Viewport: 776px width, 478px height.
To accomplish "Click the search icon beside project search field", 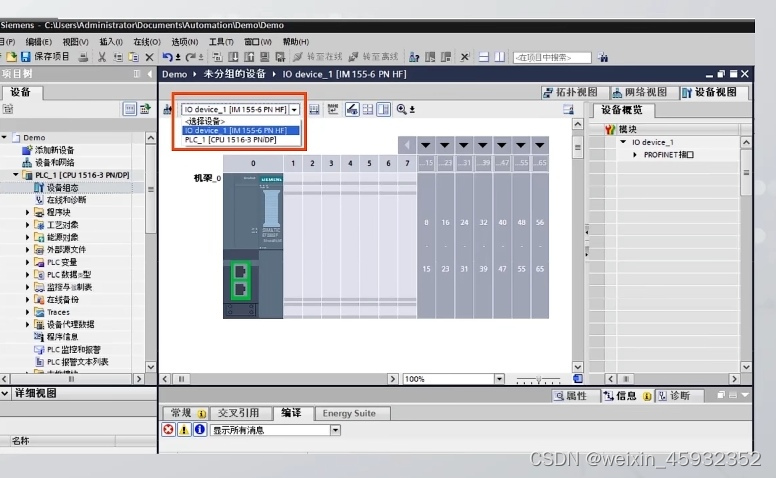I will click(603, 57).
